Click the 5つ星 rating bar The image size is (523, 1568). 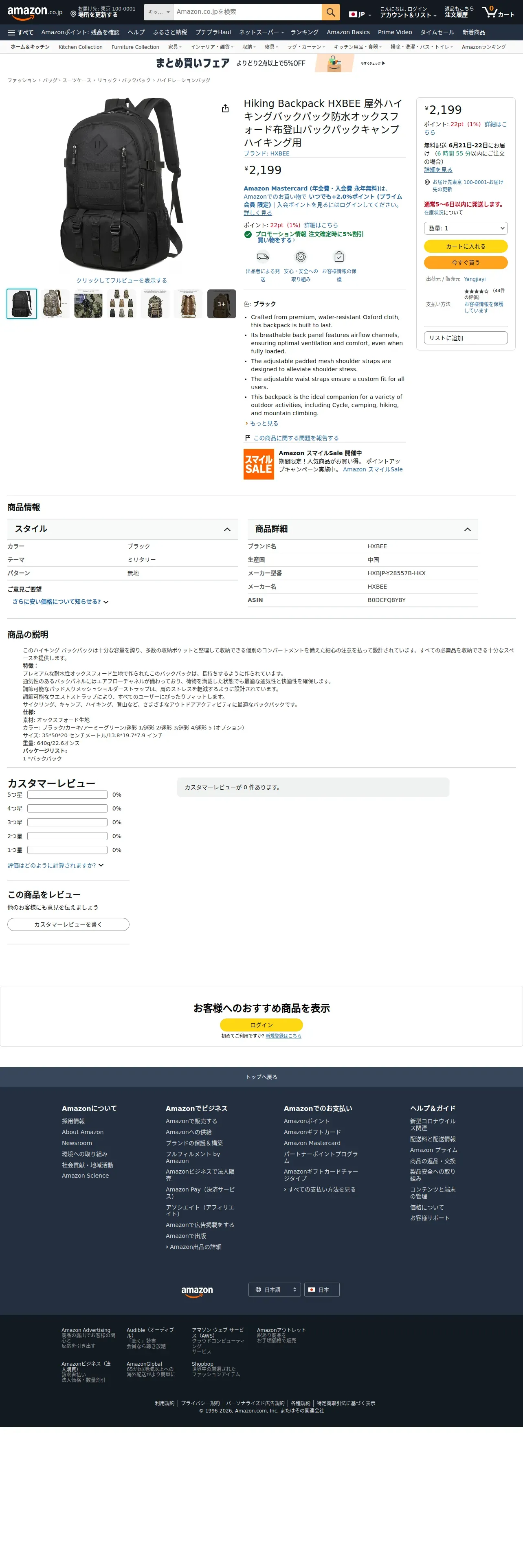(68, 795)
